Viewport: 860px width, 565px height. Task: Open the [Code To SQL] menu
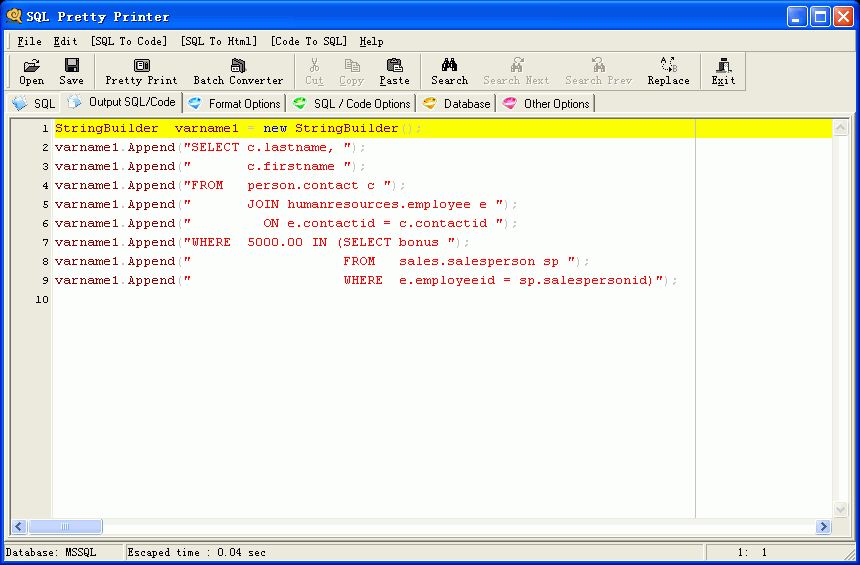pos(309,41)
